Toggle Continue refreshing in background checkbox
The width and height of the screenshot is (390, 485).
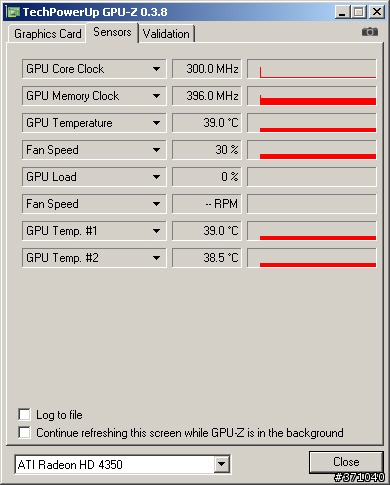click(x=24, y=432)
